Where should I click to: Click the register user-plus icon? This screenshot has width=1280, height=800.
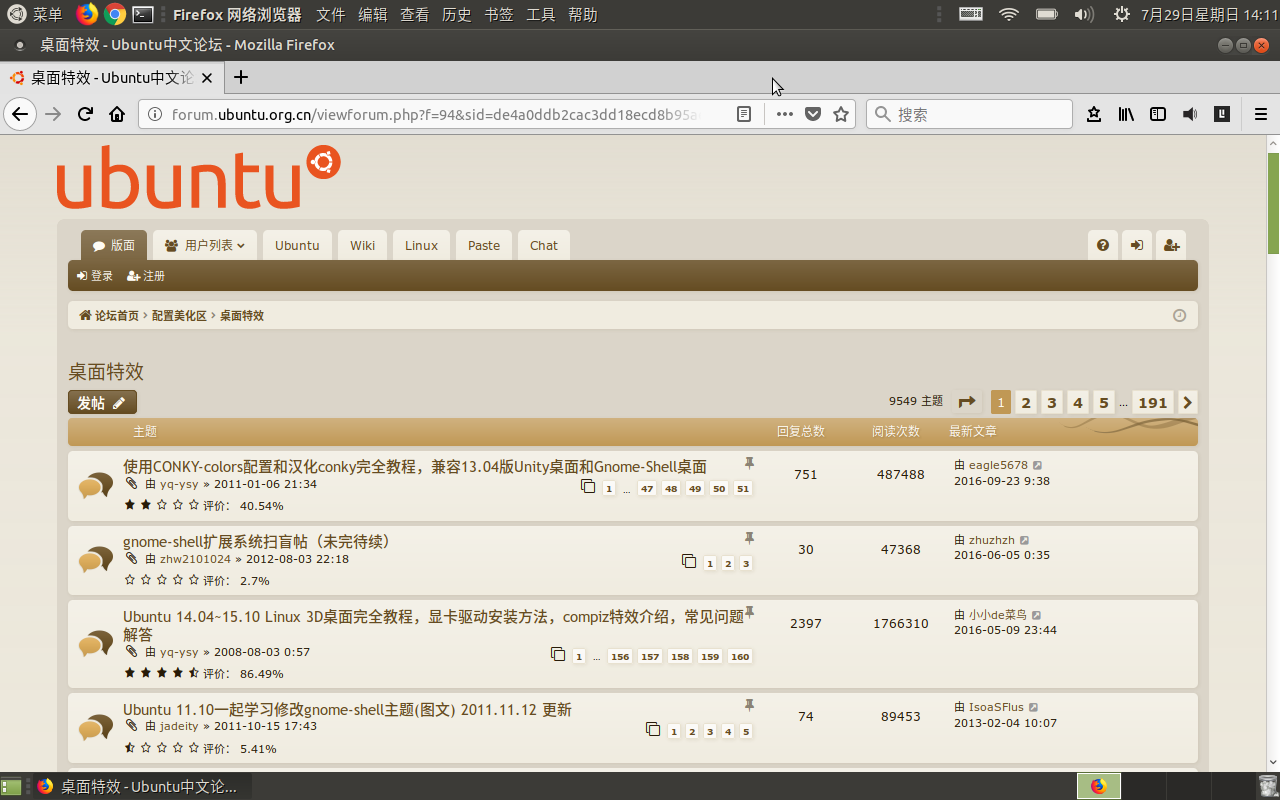(x=1171, y=245)
